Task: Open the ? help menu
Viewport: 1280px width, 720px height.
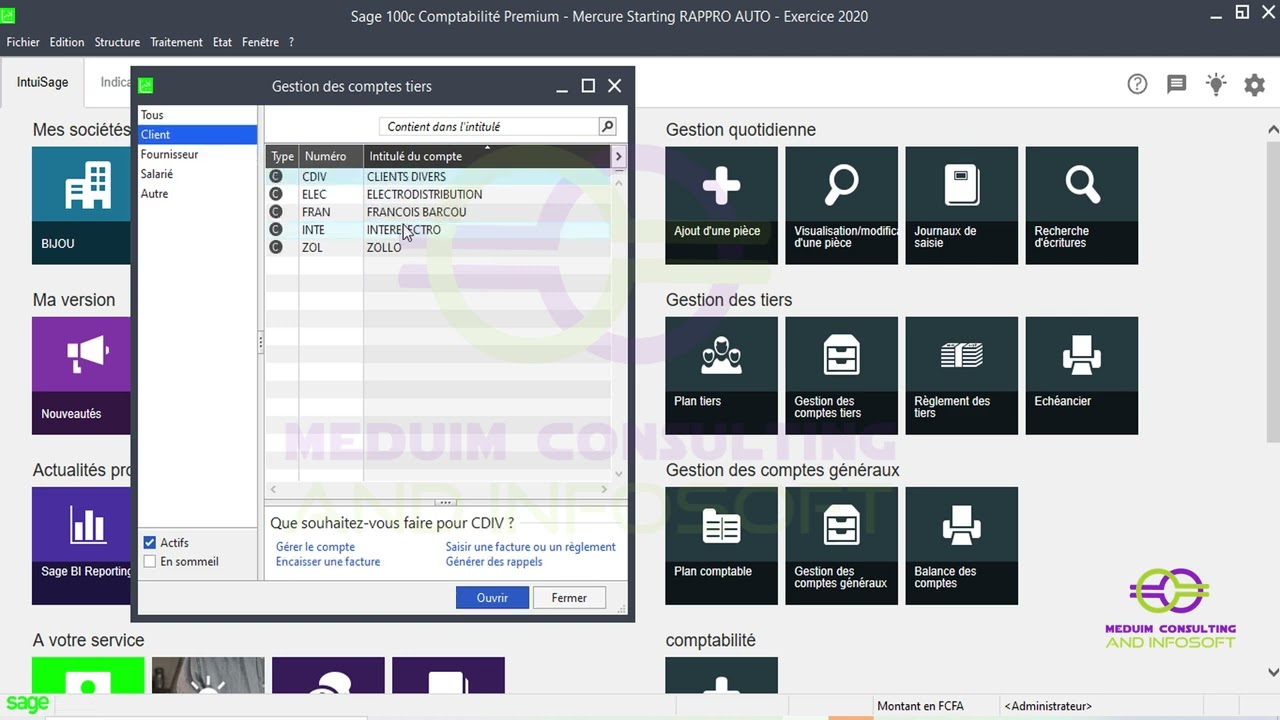Action: click(x=291, y=42)
